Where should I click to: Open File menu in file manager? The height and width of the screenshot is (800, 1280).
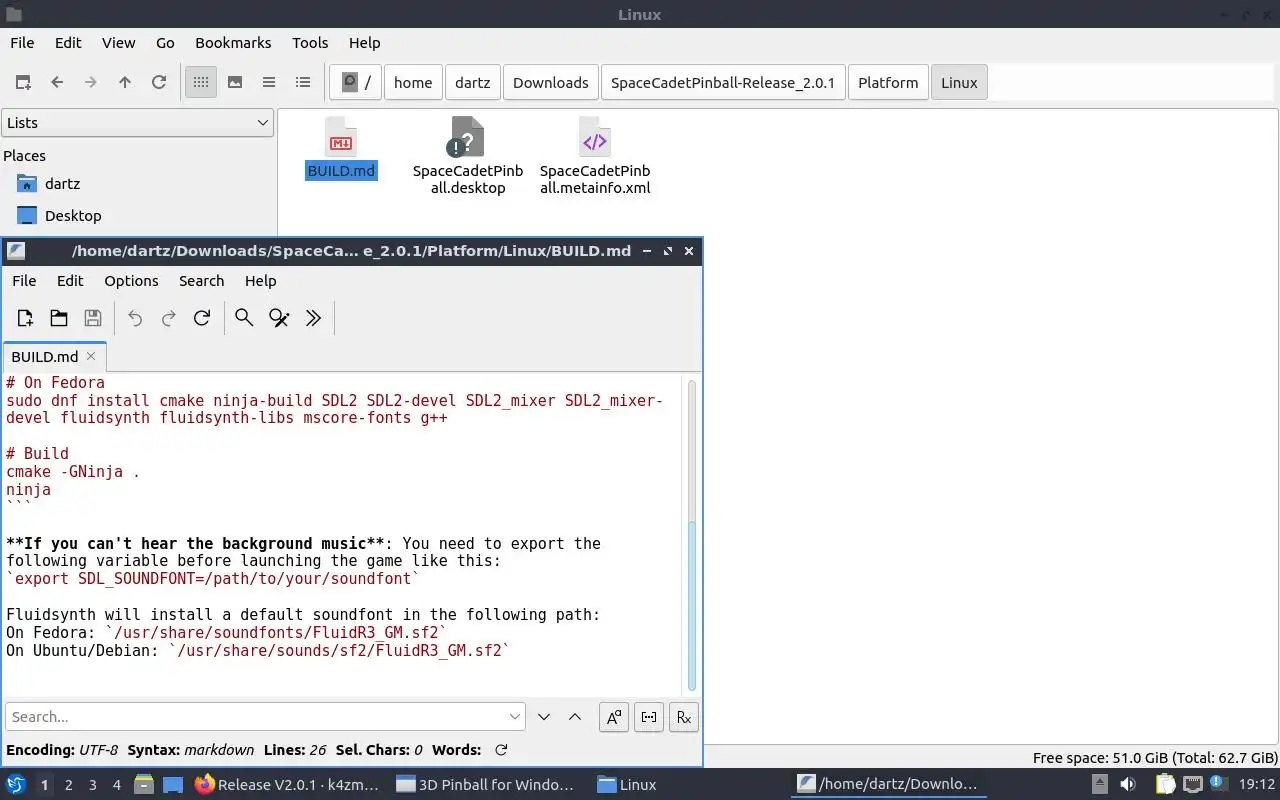pos(22,43)
